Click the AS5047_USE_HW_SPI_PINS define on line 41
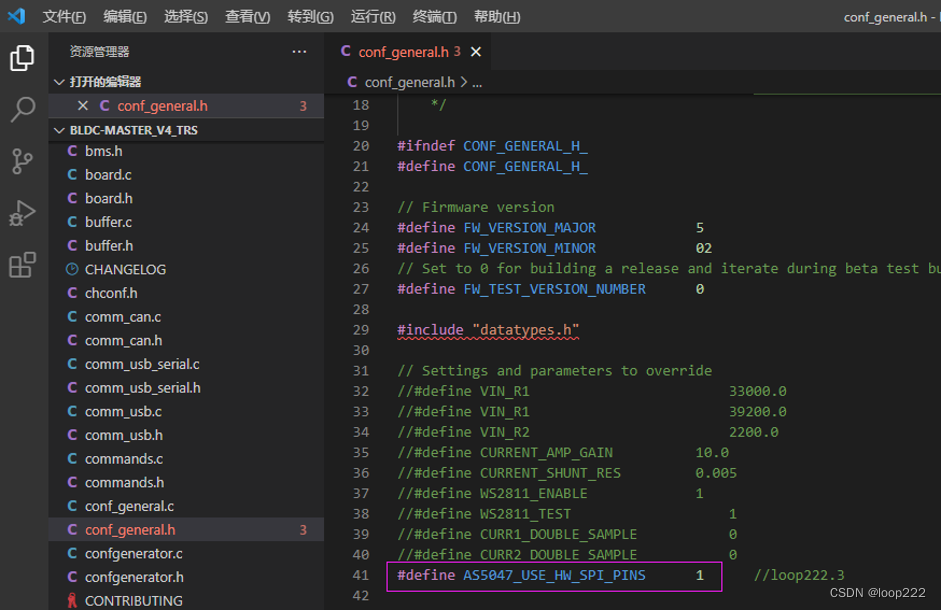The image size is (942, 610). pos(554,575)
